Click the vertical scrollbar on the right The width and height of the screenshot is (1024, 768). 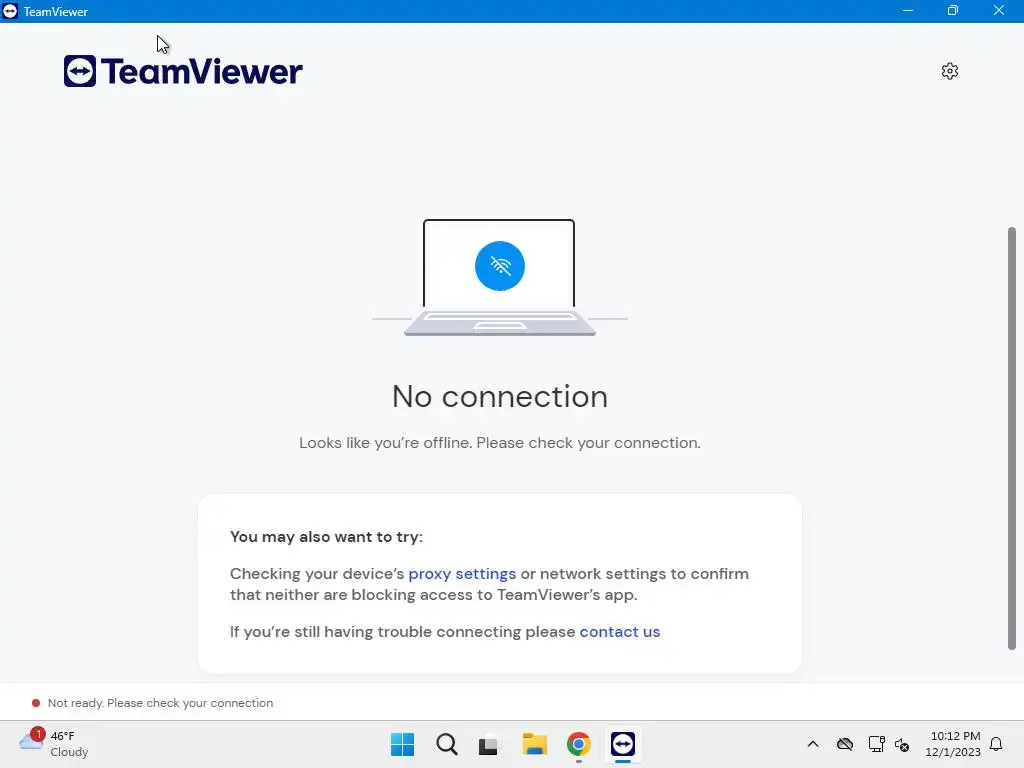pyautogui.click(x=1012, y=438)
